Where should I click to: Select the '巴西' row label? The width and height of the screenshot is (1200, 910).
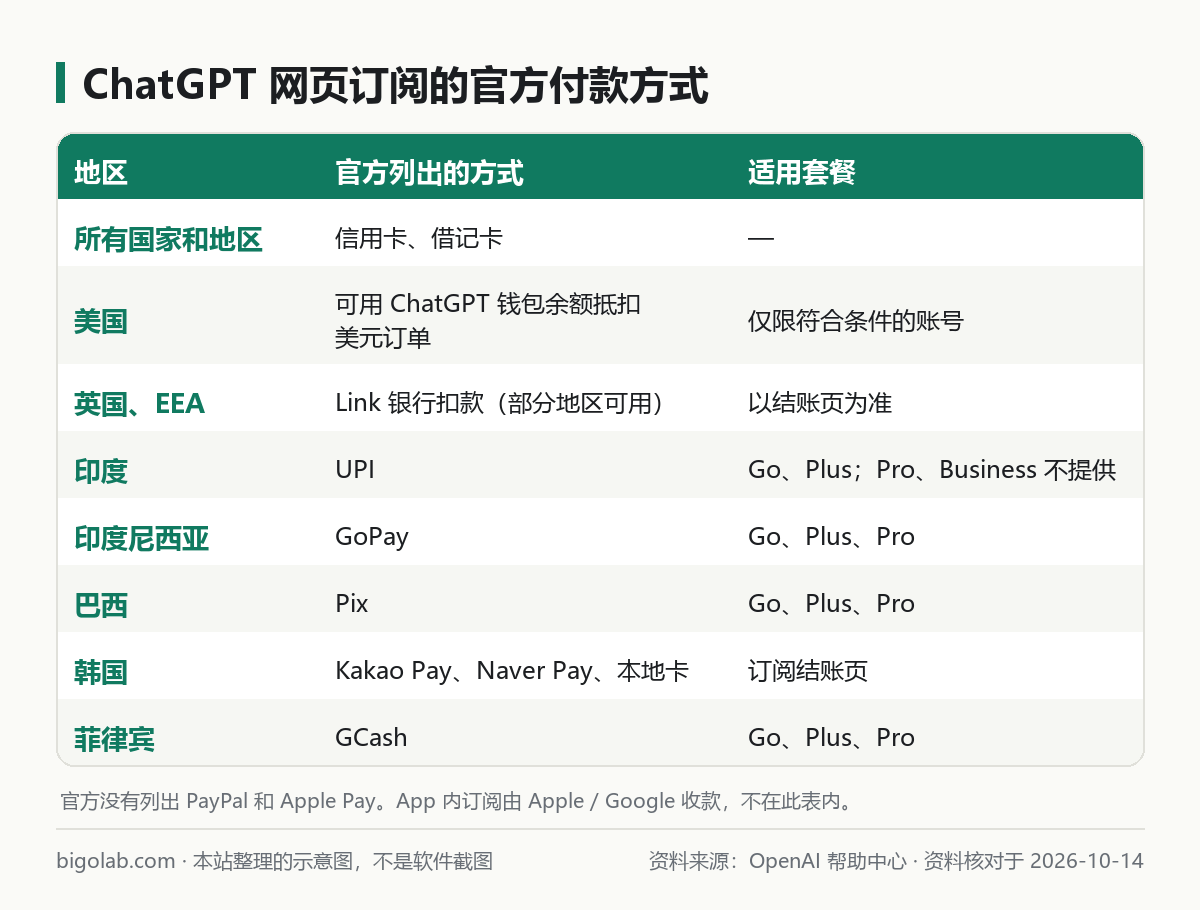[101, 604]
